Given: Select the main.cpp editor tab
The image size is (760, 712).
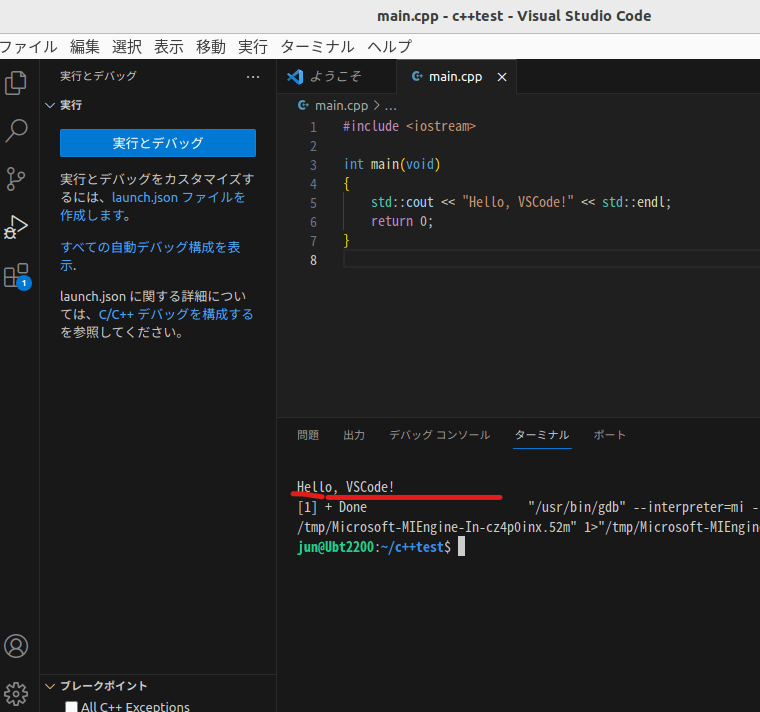Looking at the screenshot, I should pos(456,77).
